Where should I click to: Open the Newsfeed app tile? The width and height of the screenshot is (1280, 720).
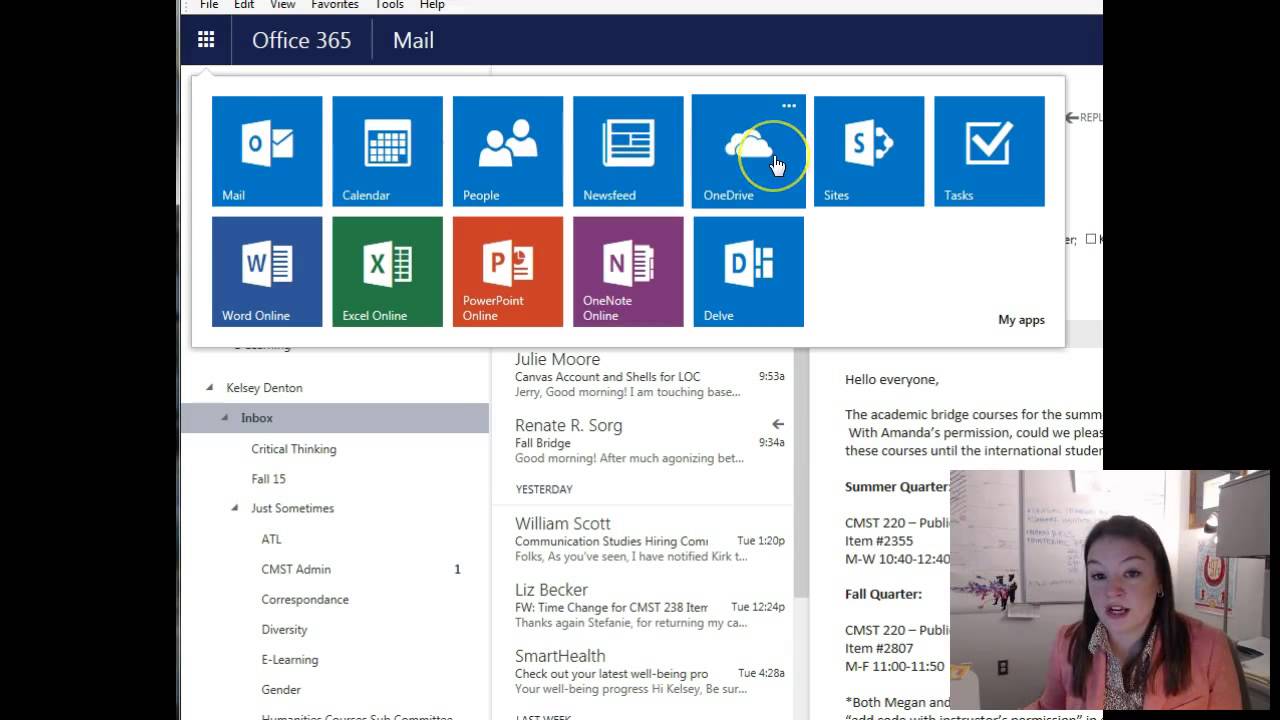(628, 151)
